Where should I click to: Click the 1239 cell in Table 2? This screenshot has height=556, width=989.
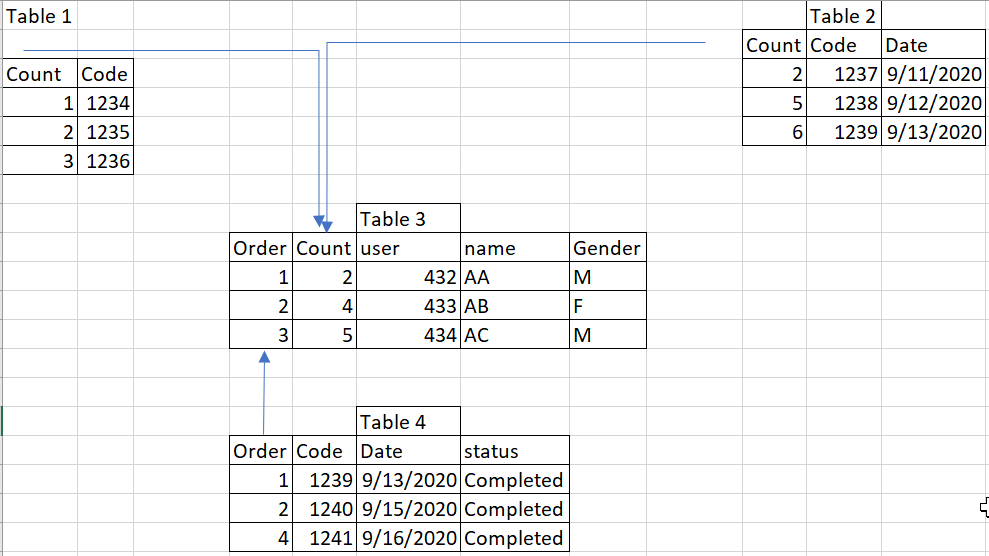click(843, 132)
